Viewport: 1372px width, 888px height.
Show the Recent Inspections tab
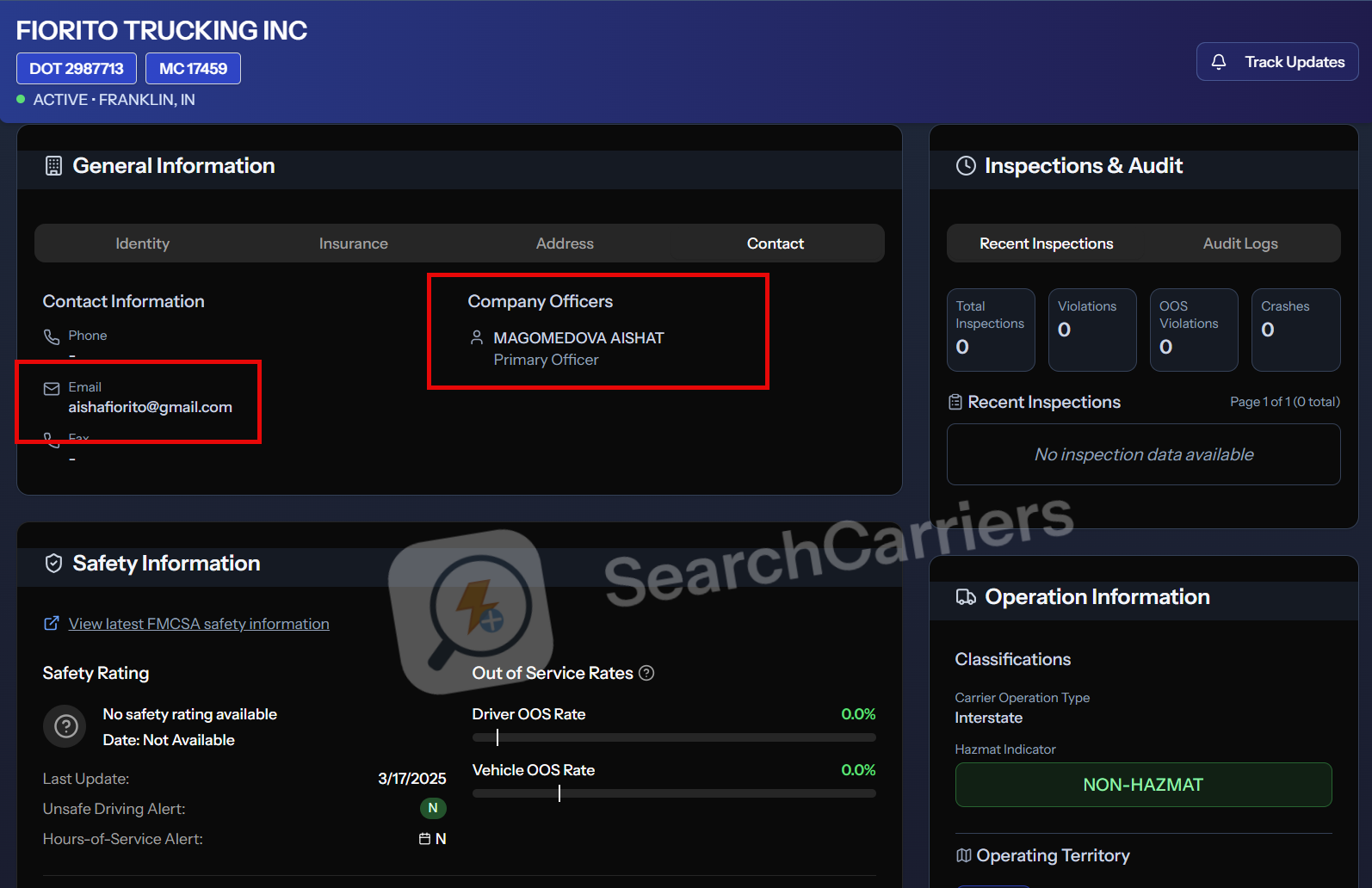[x=1047, y=244]
